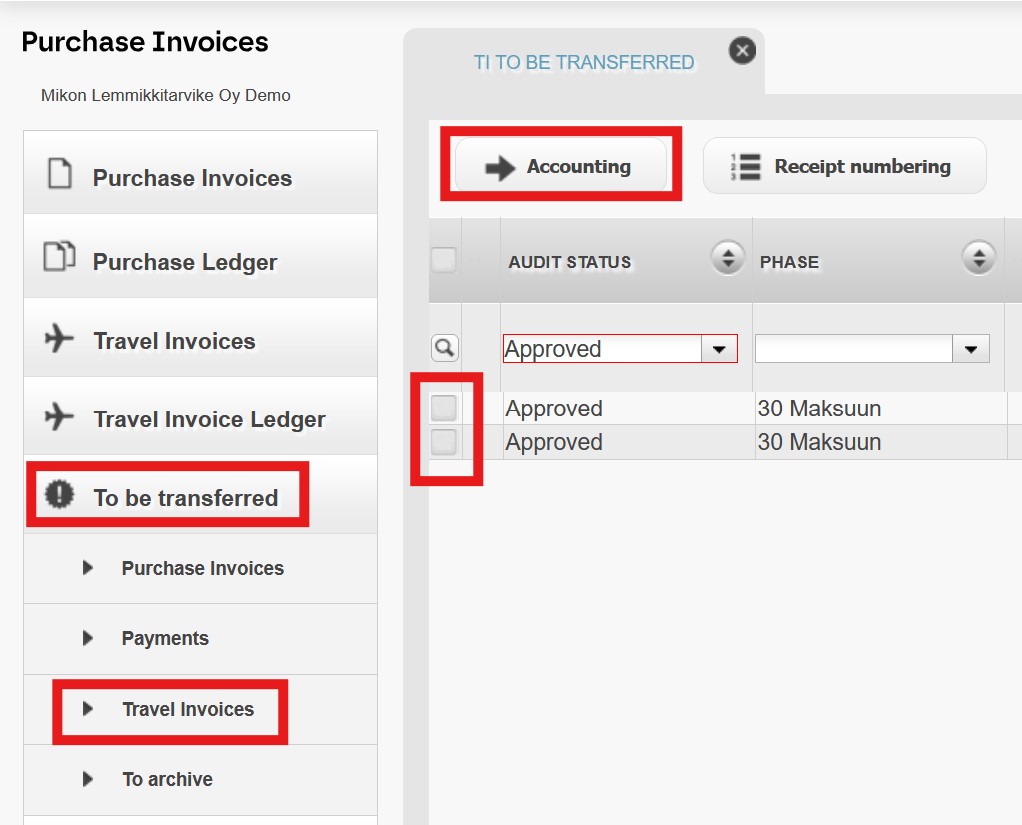Switch to TI TO BE TRANSFERRED tab

pos(583,63)
